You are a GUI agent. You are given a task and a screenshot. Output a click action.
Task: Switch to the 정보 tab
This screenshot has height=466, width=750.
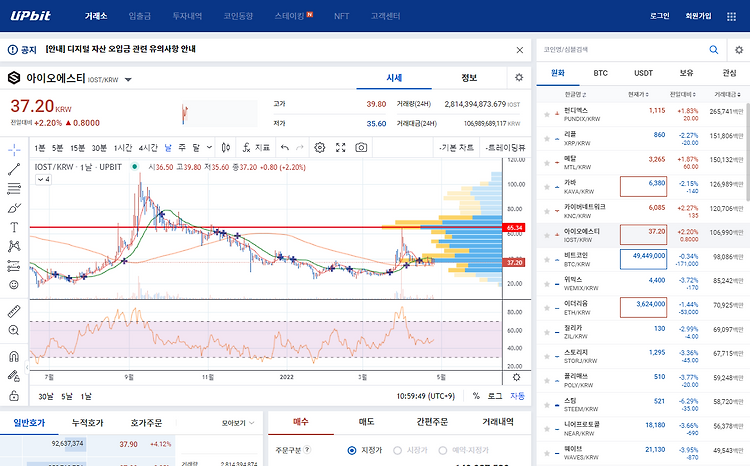click(x=469, y=78)
